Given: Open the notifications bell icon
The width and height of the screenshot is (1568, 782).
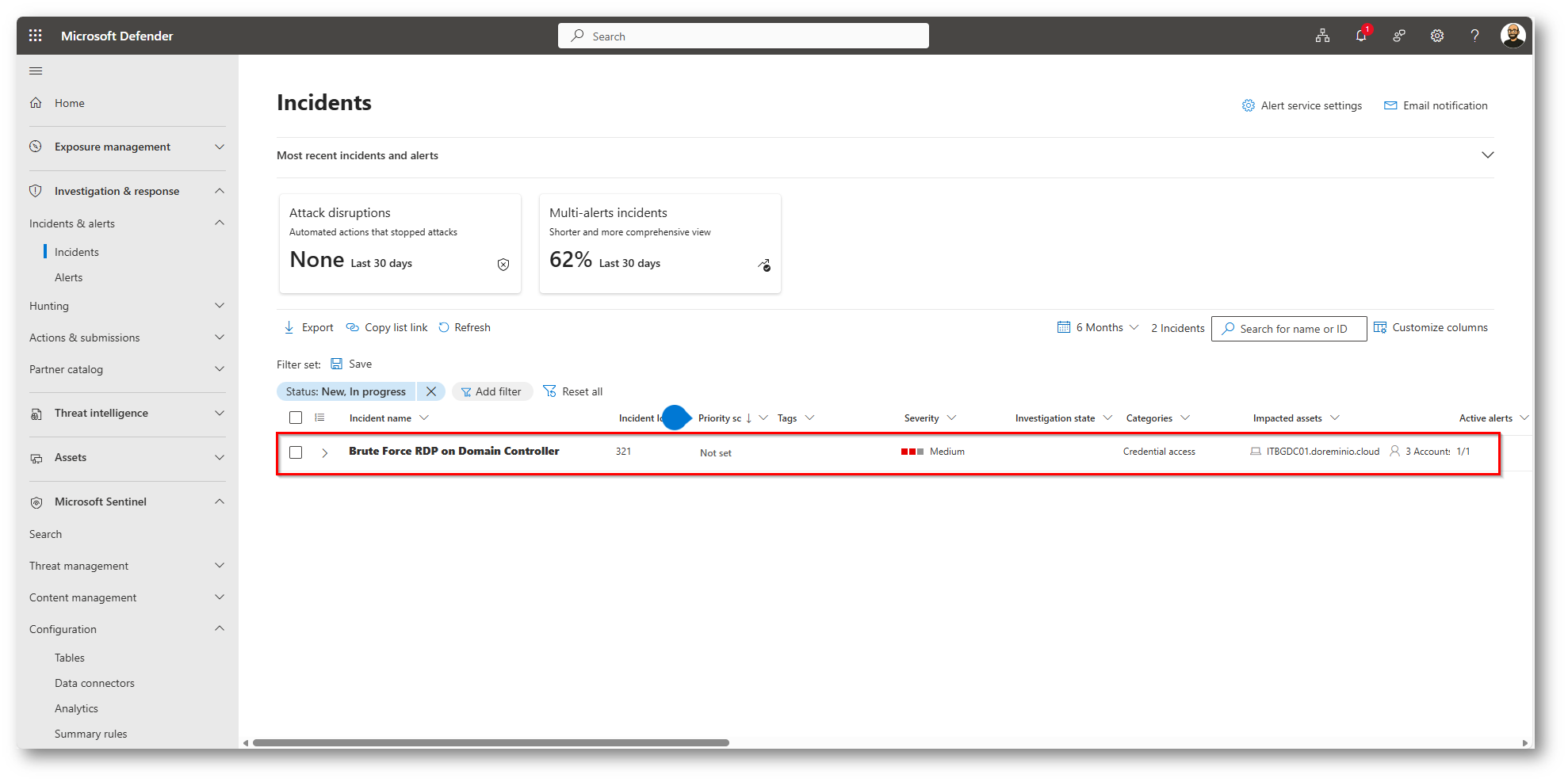Looking at the screenshot, I should [1361, 36].
